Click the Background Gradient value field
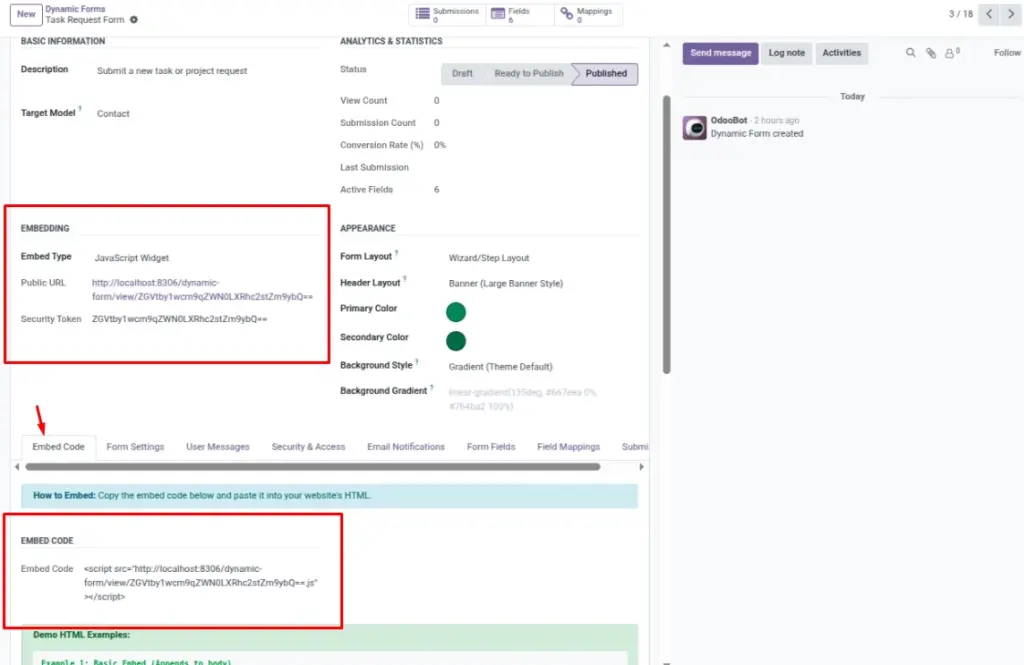The width and height of the screenshot is (1024, 665). (522, 399)
